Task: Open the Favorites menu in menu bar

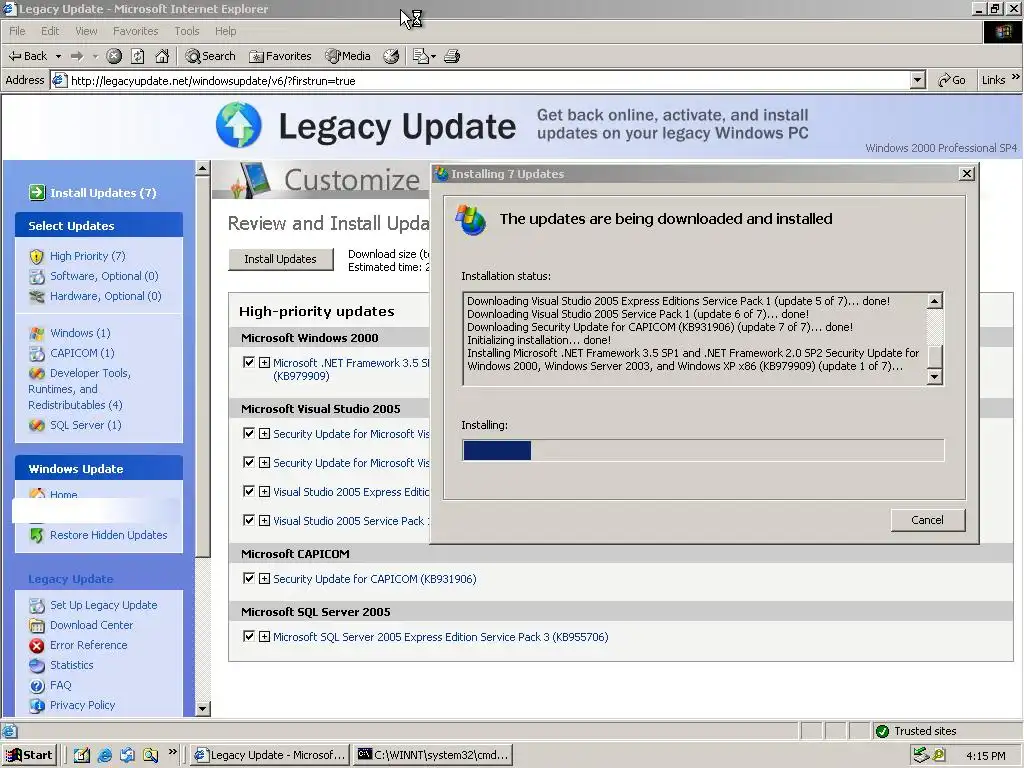Action: click(x=135, y=31)
